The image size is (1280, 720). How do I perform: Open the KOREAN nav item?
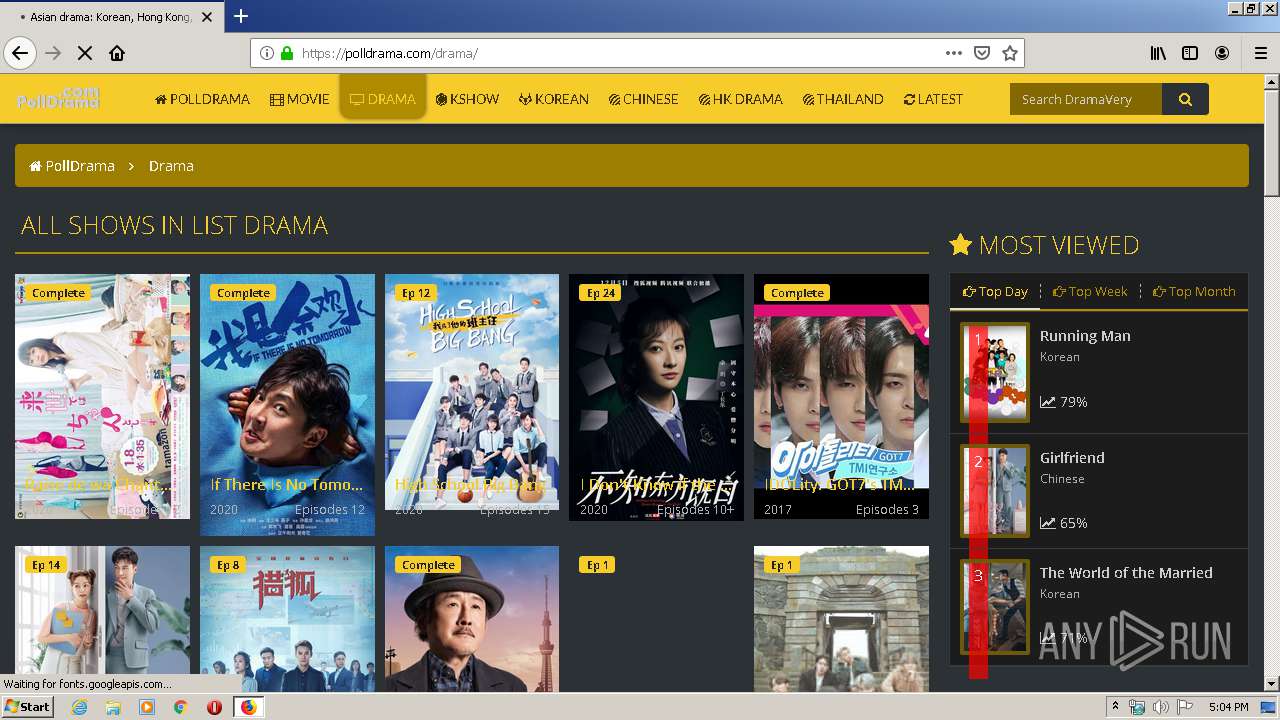point(553,99)
